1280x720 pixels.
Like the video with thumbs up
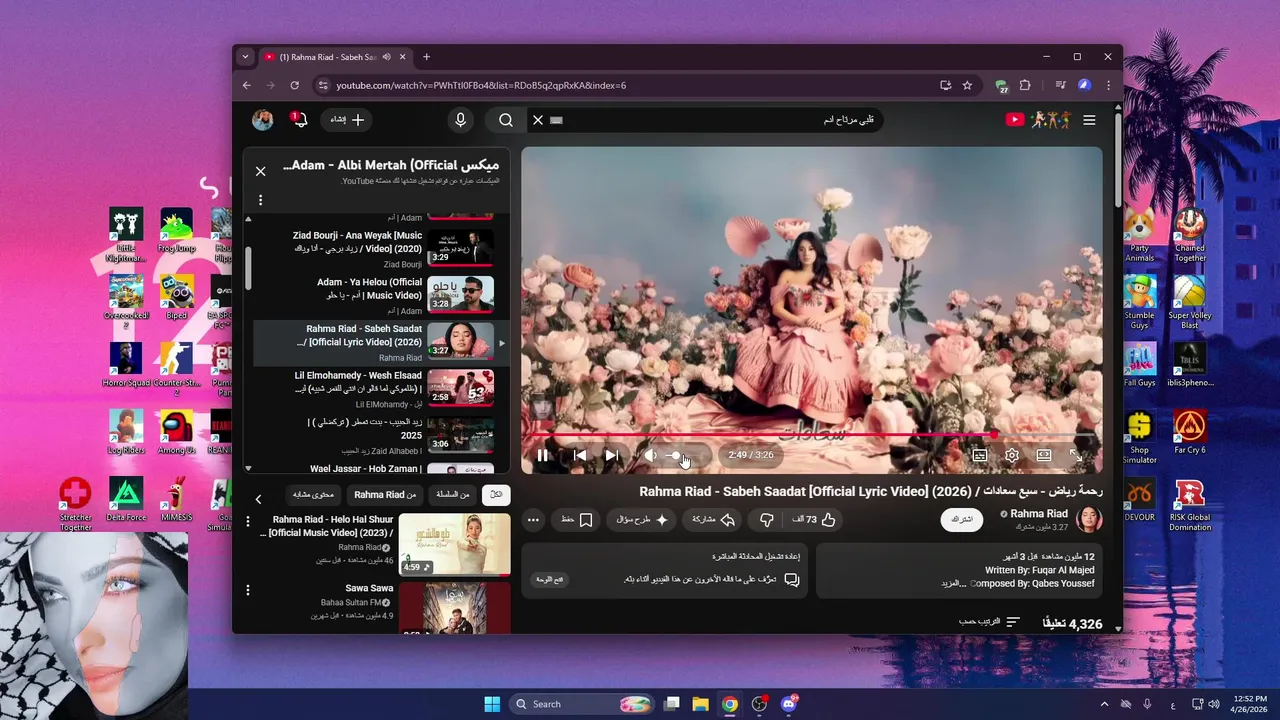click(814, 520)
